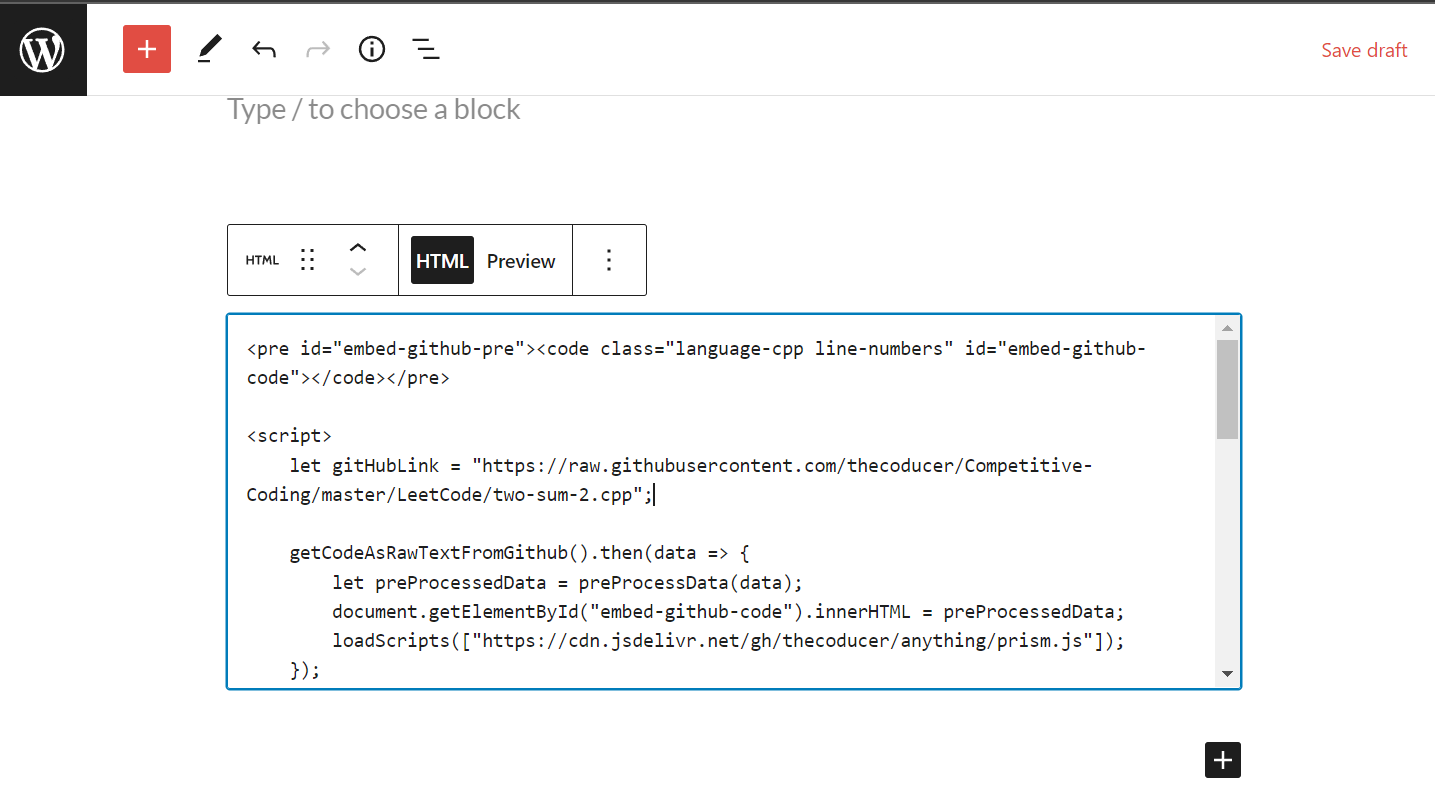1435x803 pixels.
Task: Open the block list view icon
Action: point(426,49)
